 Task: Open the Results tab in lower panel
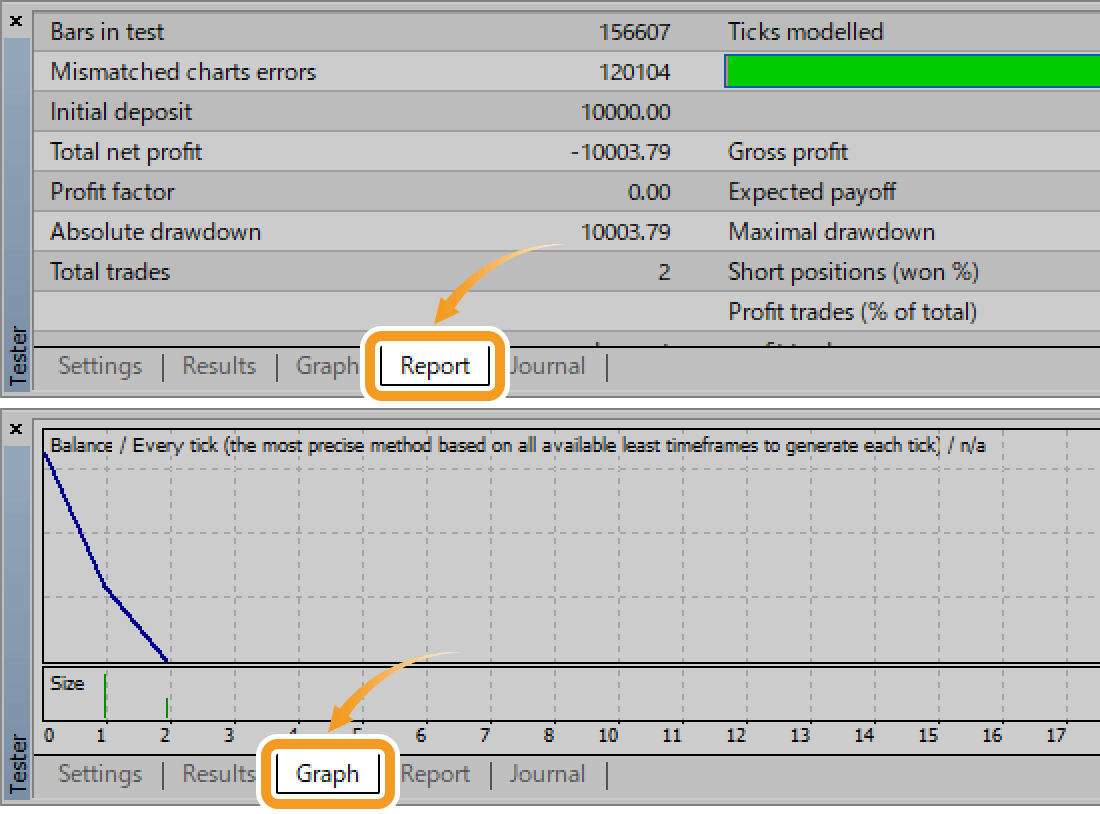(218, 773)
